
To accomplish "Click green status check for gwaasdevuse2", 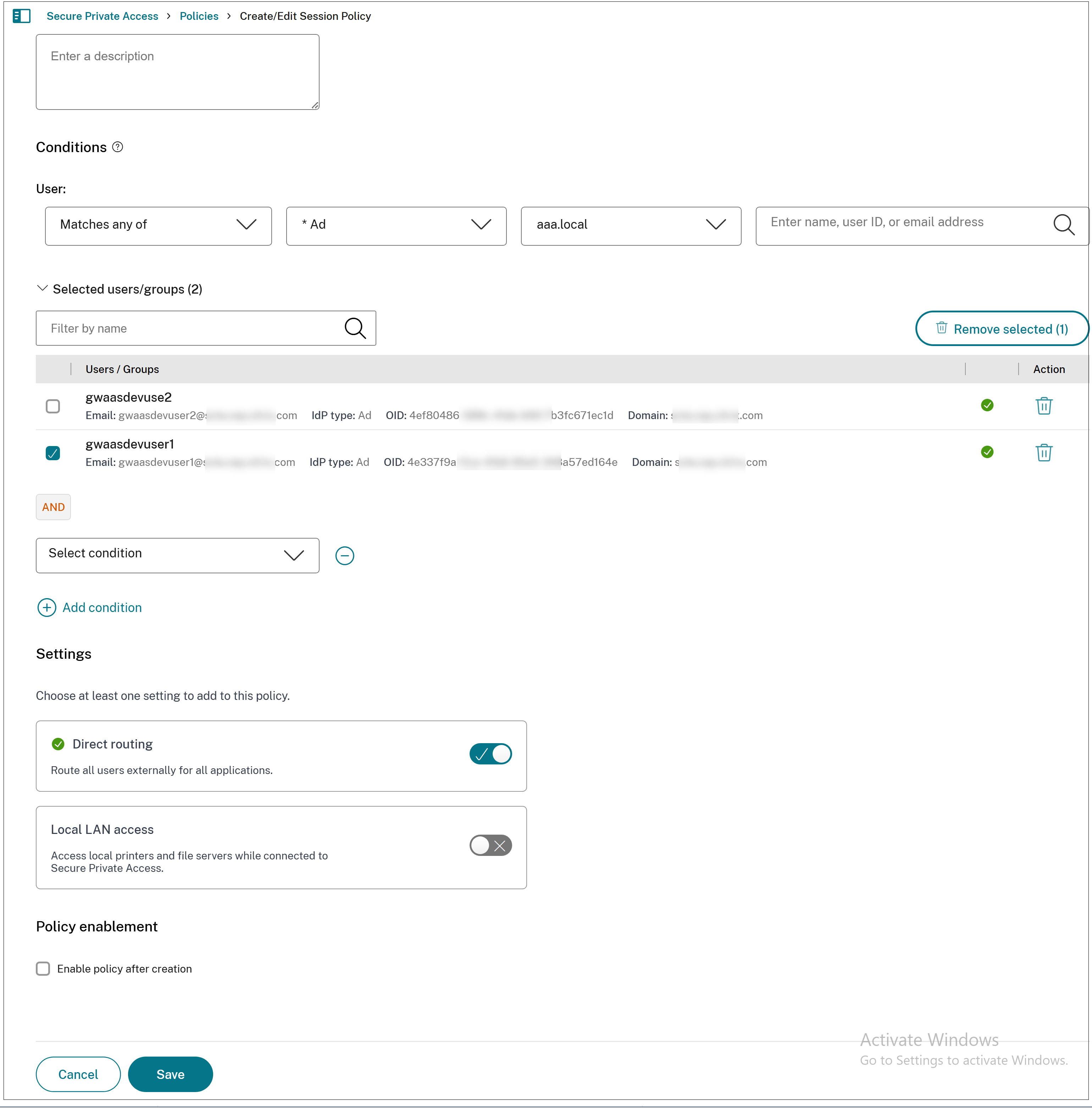I will pos(986,406).
